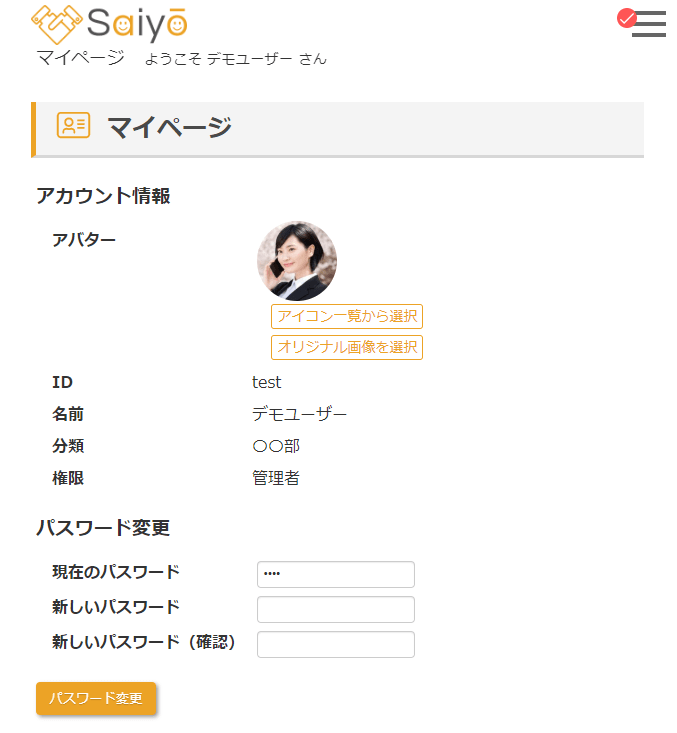Click the circular user avatar photo
Screen dimensions: 677x733
pyautogui.click(x=297, y=261)
